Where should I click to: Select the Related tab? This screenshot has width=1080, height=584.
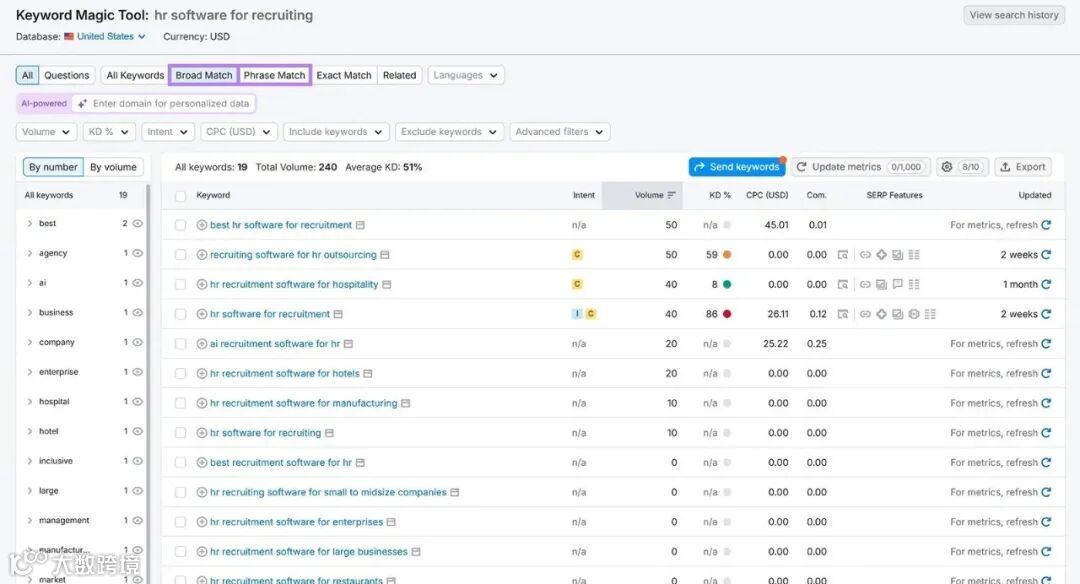[x=399, y=75]
